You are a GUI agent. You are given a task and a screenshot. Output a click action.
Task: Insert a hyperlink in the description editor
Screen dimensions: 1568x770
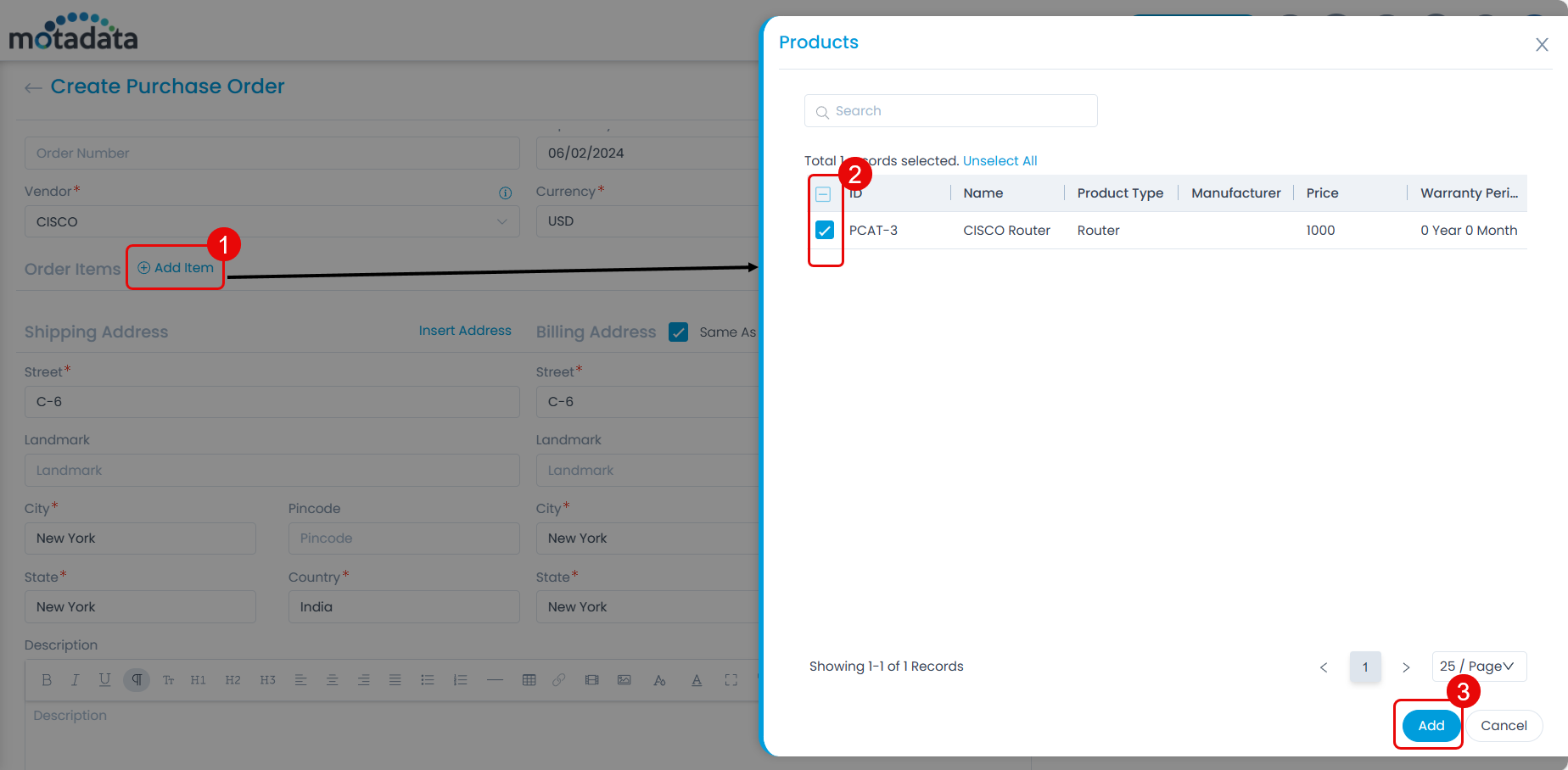[557, 679]
